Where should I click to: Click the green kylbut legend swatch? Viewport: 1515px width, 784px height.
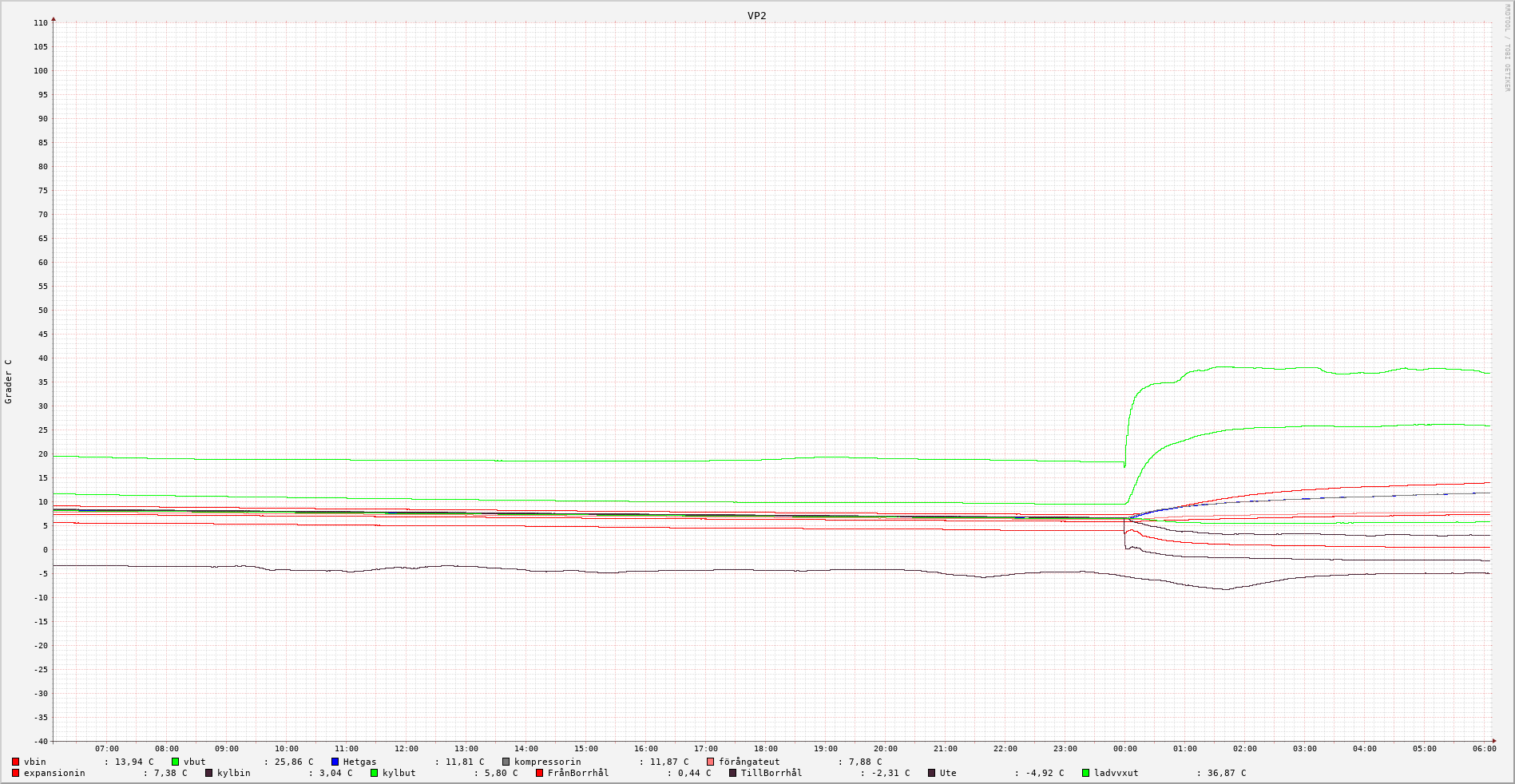coord(375,774)
